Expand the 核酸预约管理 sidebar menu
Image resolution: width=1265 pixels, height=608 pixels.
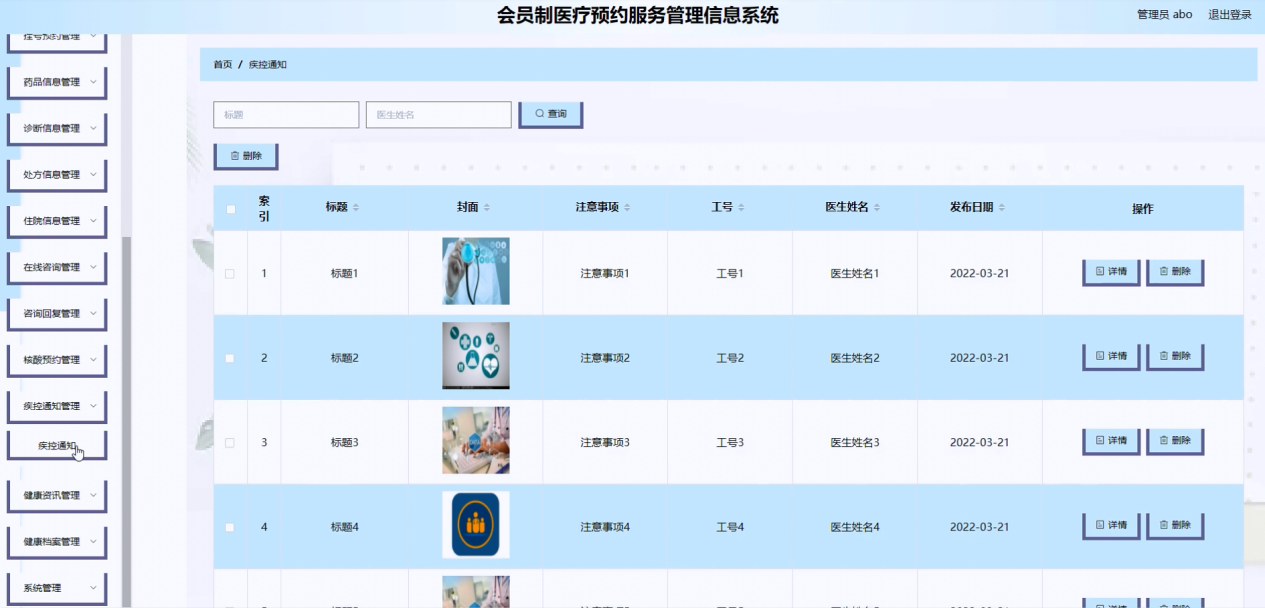[x=57, y=360]
